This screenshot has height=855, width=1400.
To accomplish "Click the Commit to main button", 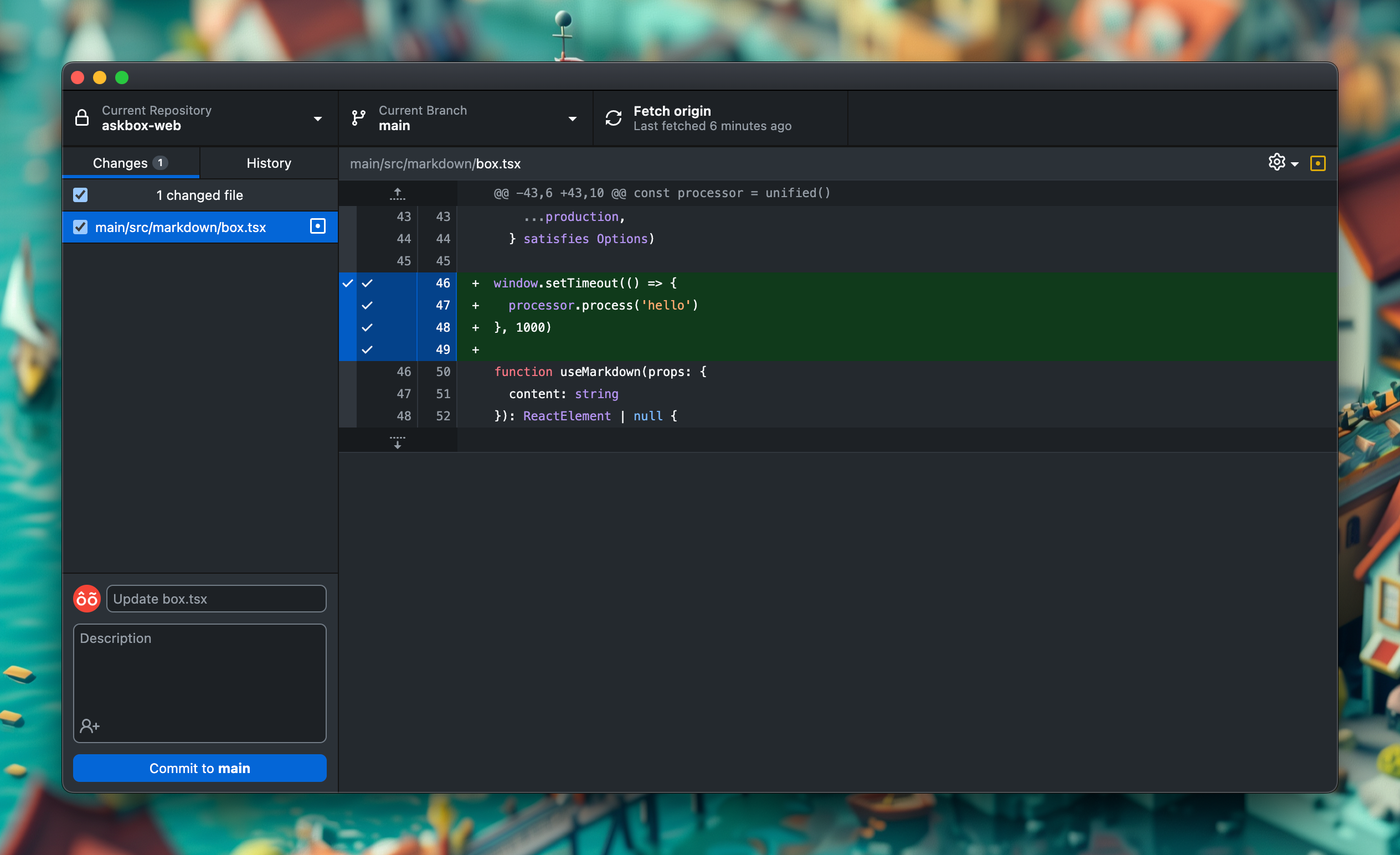I will [x=200, y=768].
